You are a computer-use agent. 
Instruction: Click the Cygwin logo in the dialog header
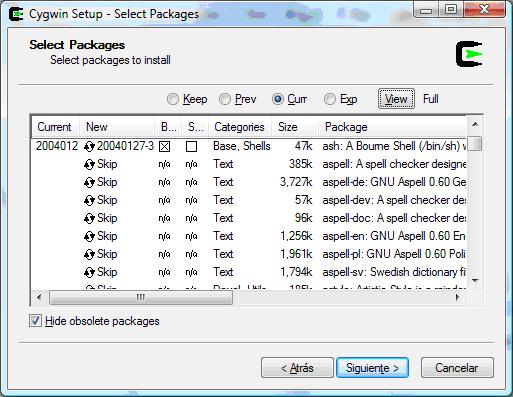coord(469,54)
